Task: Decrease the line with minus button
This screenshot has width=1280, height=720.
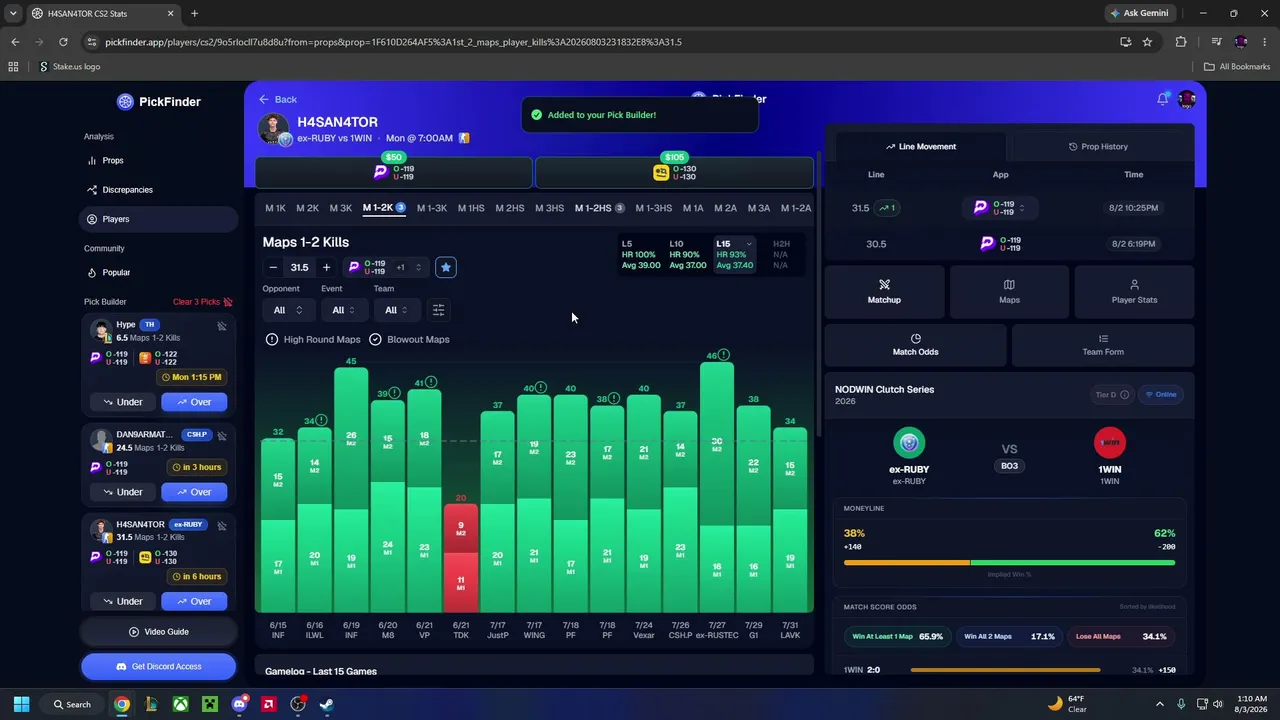Action: pyautogui.click(x=273, y=267)
